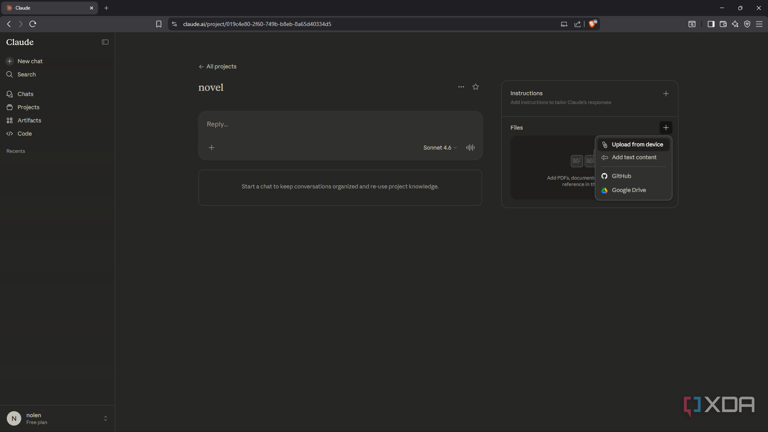Image resolution: width=768 pixels, height=432 pixels.
Task: Select Google Drive from the files menu
Action: click(633, 190)
